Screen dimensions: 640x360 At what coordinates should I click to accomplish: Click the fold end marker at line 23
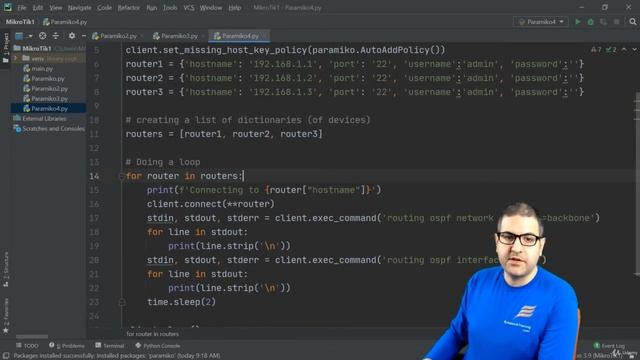(x=121, y=302)
